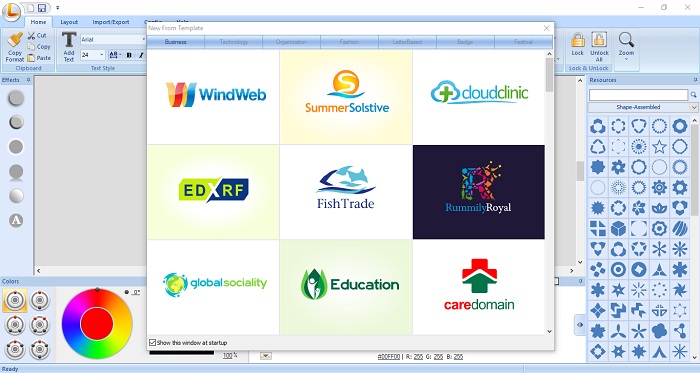Click the Resources search input field
This screenshot has height=373, width=700.
(638, 95)
